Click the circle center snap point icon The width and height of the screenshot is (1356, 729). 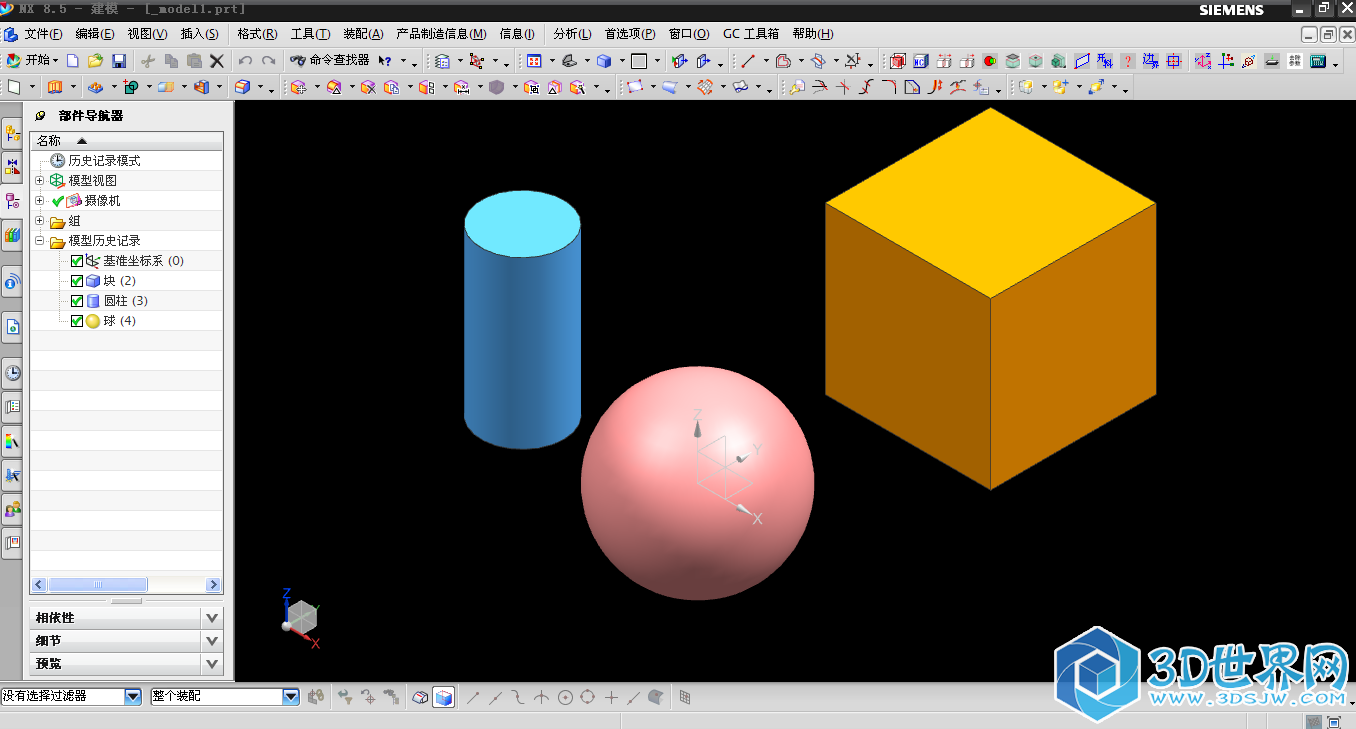565,697
